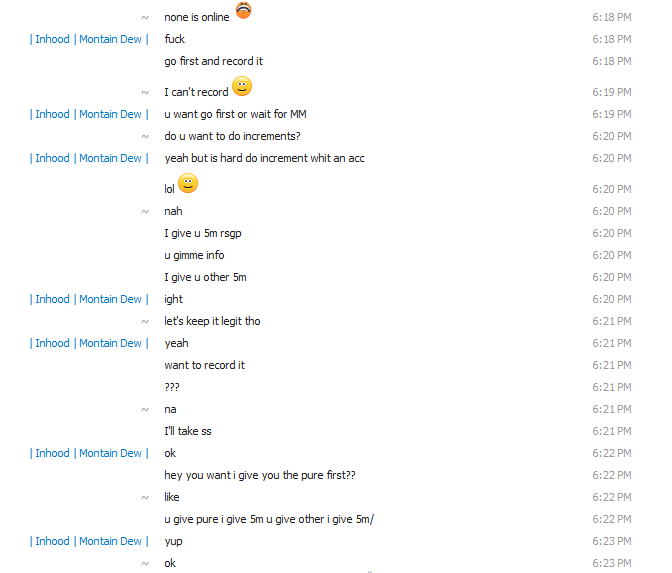Click the message 'let's keep it legit tho'
The height and width of the screenshot is (573, 672).
pyautogui.click(x=212, y=321)
